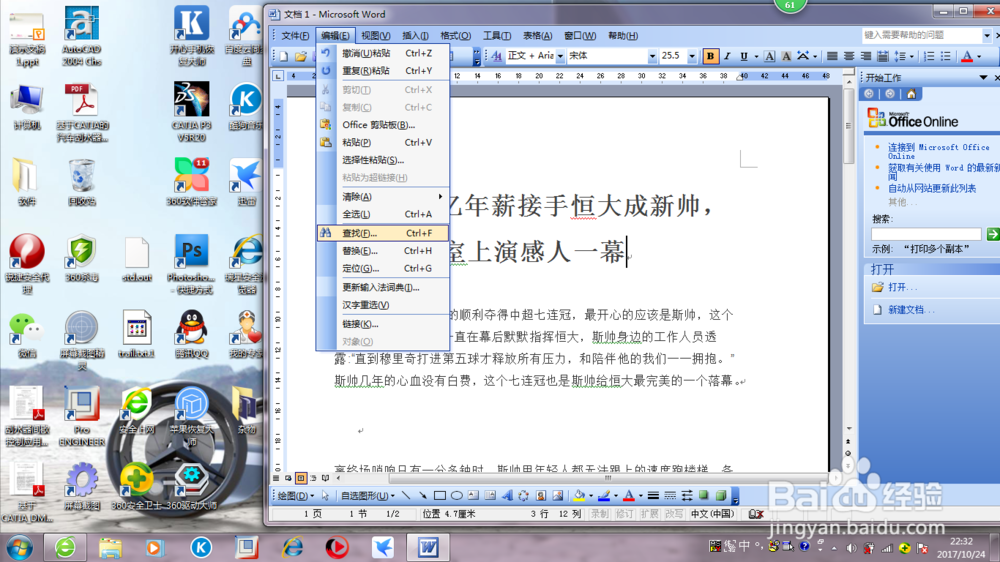Click 新建文档 link in task pane
The width and height of the screenshot is (1000, 562).
[x=910, y=309]
